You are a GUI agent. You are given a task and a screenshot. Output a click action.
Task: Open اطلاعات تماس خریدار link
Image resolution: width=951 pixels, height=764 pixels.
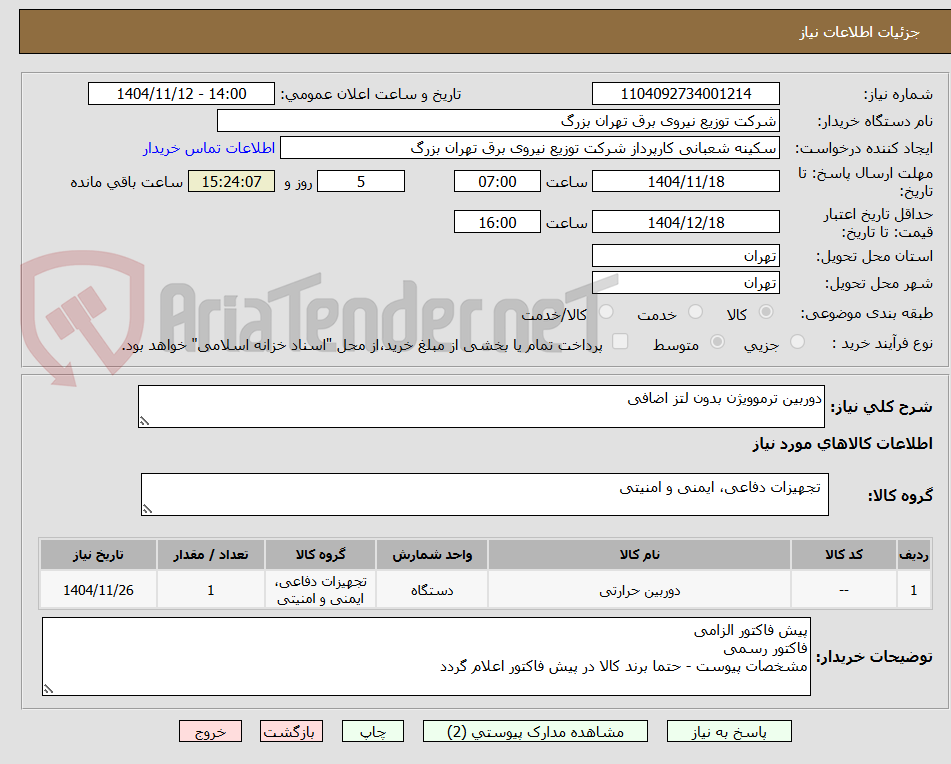click(x=209, y=149)
